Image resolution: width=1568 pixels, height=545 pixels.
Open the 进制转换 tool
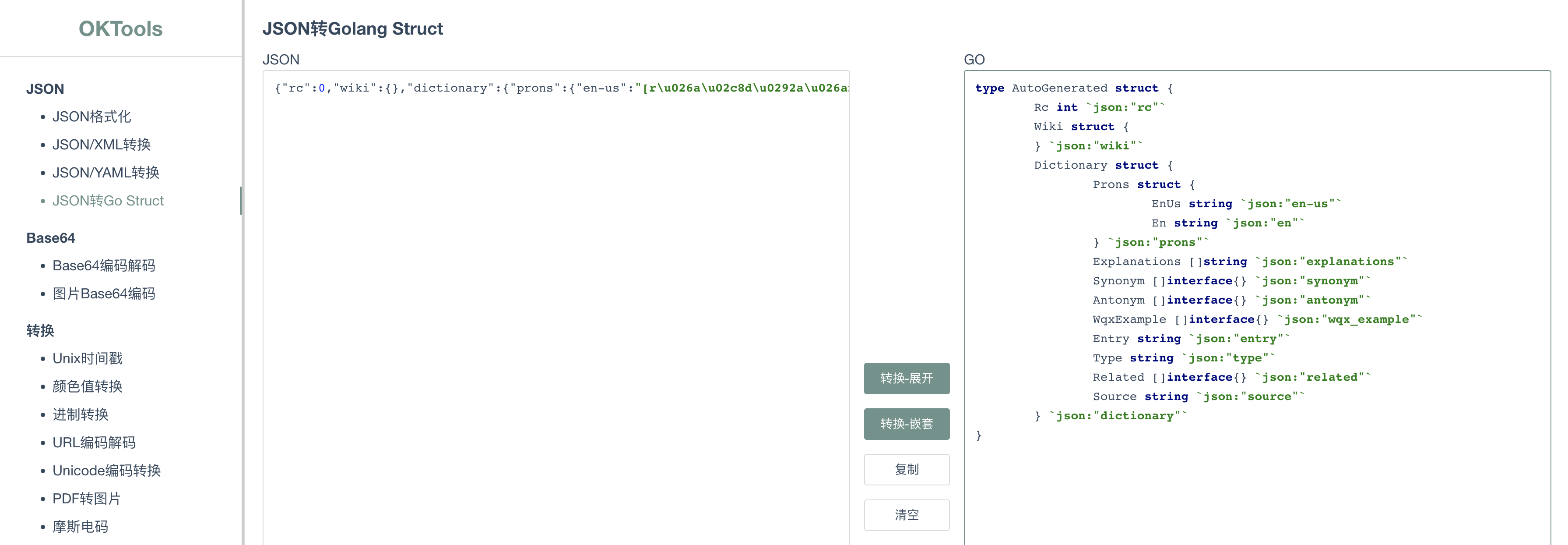click(x=81, y=414)
